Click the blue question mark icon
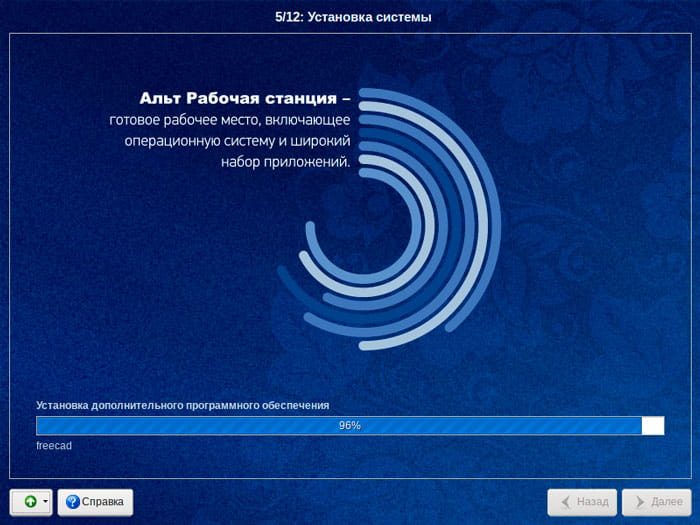 [x=73, y=502]
